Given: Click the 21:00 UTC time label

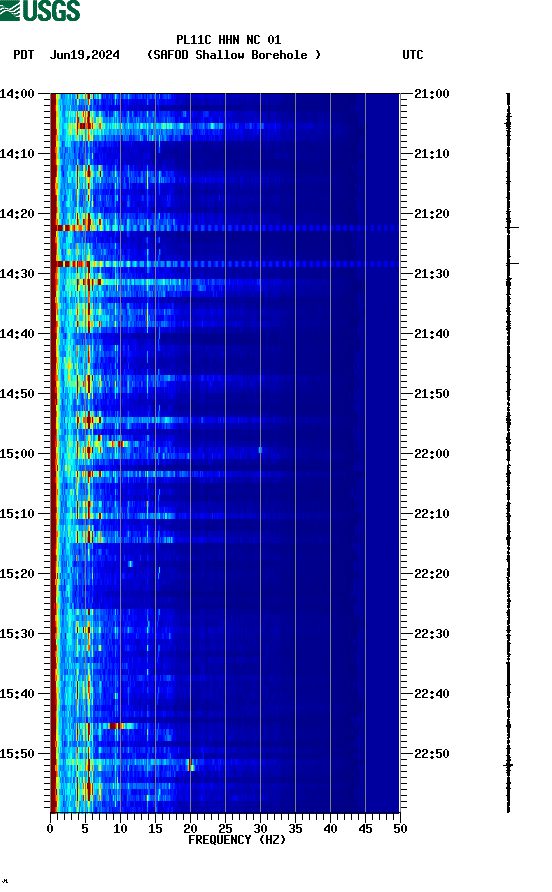Looking at the screenshot, I should point(432,93).
